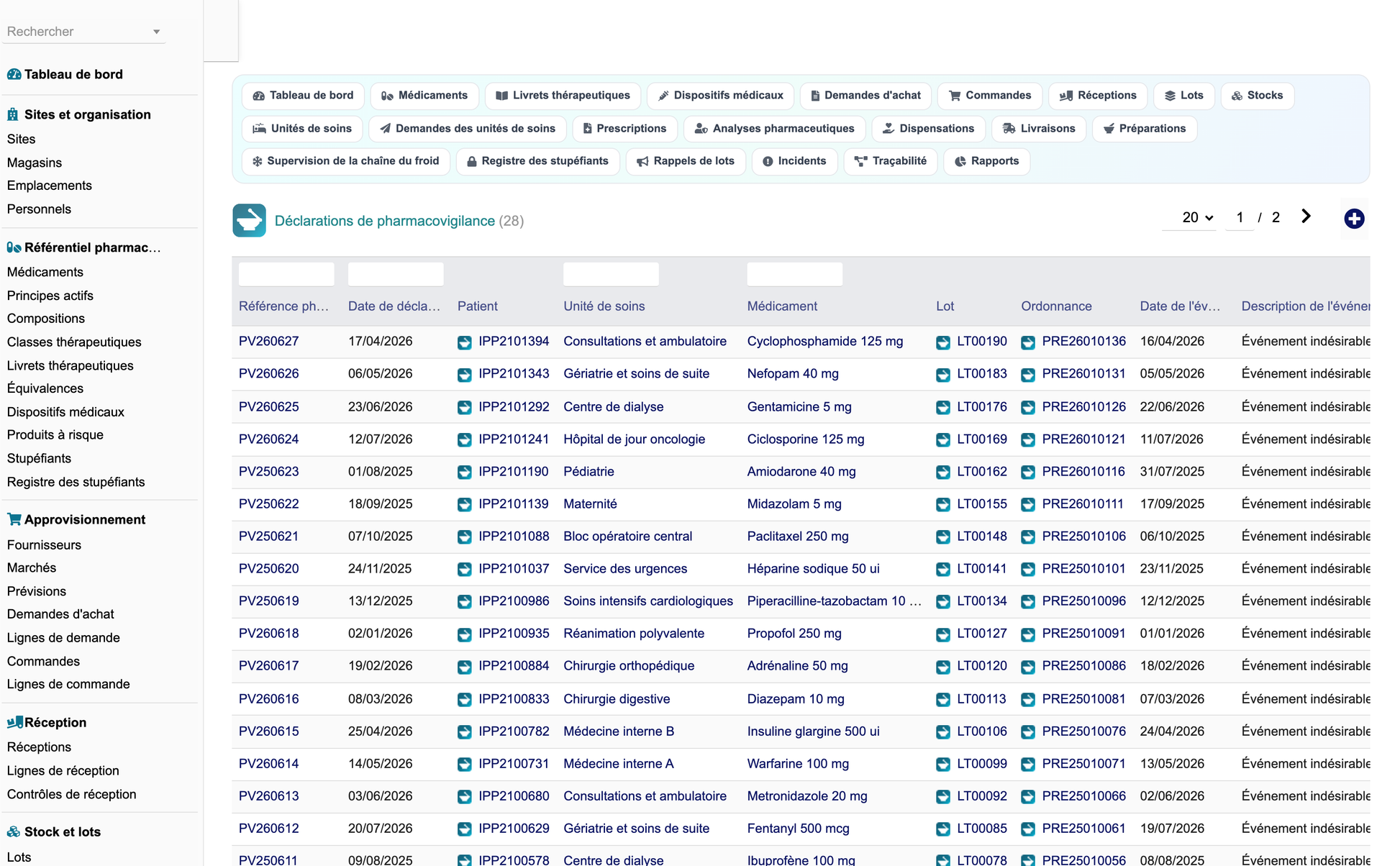Open the Médicaments tab
Viewport: 1400px width, 866px height.
(x=424, y=96)
